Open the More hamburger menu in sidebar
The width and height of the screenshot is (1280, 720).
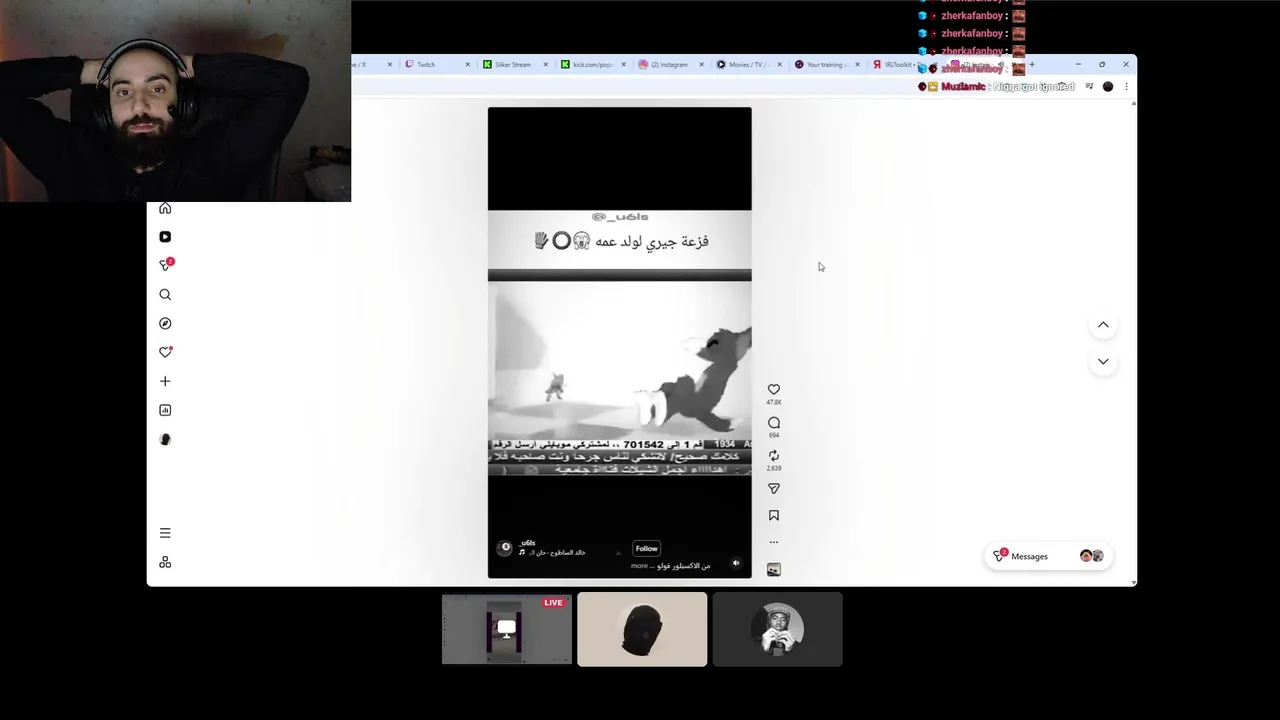click(165, 533)
